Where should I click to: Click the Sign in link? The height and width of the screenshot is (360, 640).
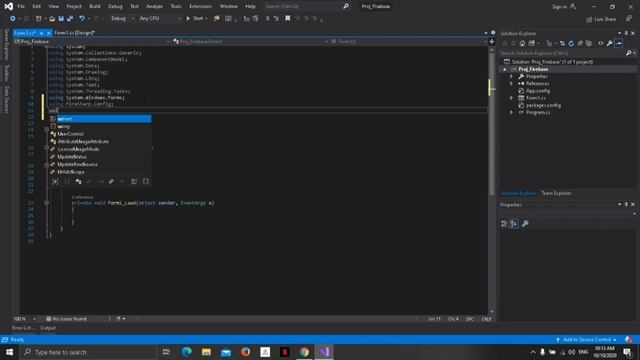tap(564, 7)
